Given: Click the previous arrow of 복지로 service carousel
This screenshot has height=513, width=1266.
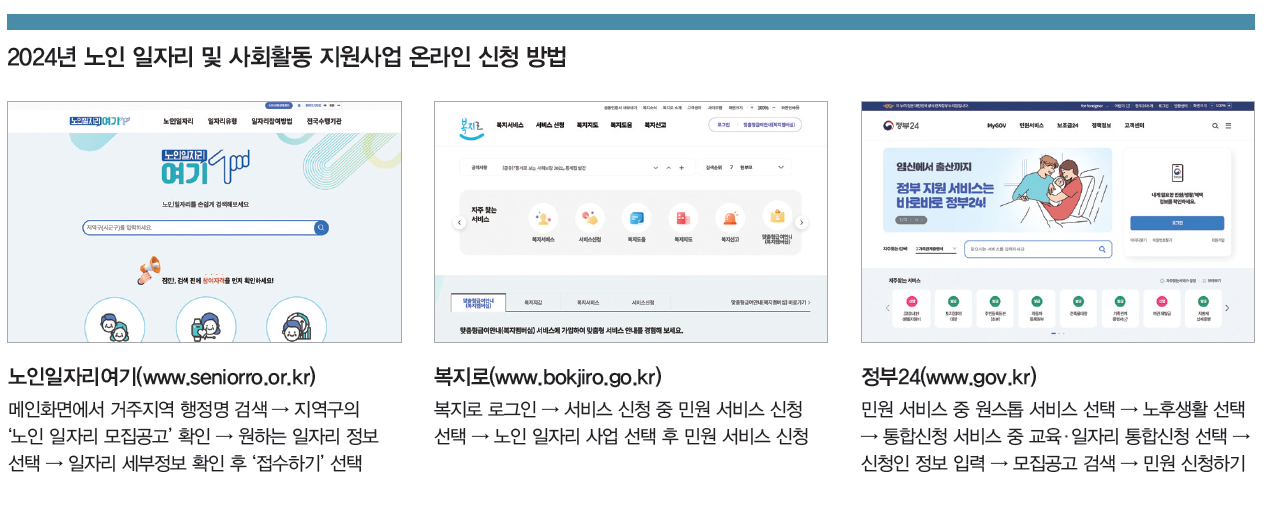Looking at the screenshot, I should click(460, 223).
